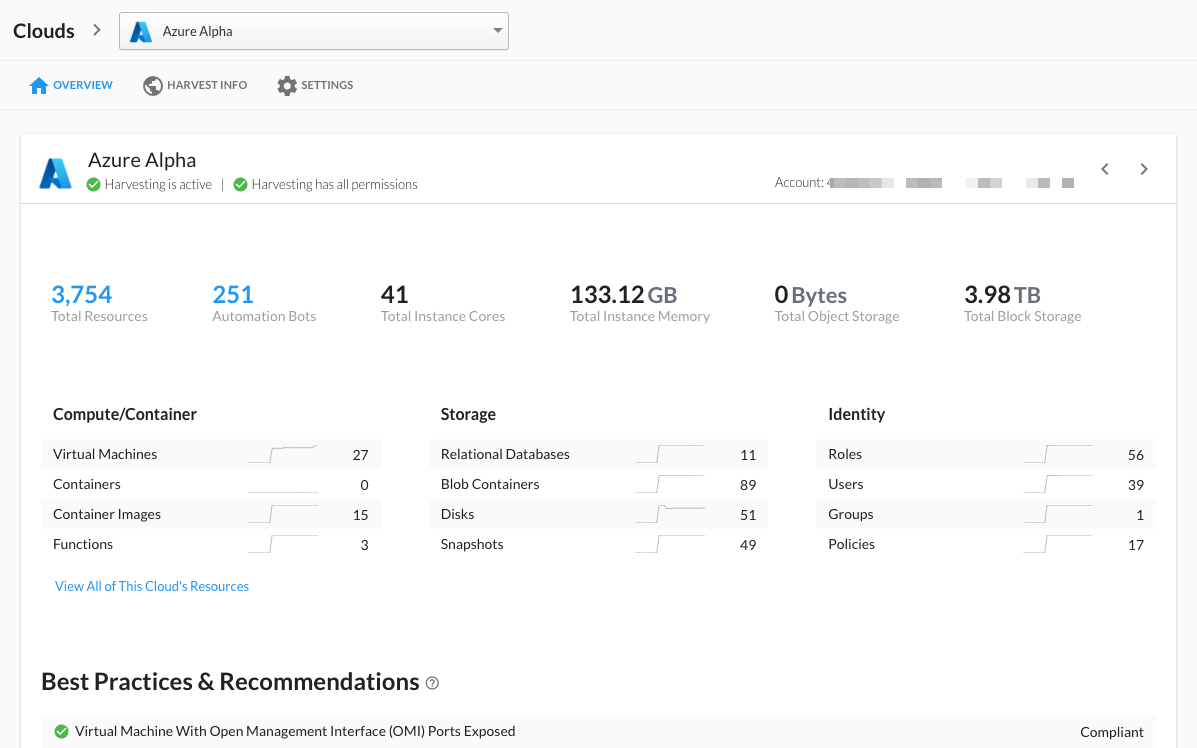The image size is (1197, 748).
Task: Go to next cloud with right chevron
Action: coord(1144,169)
